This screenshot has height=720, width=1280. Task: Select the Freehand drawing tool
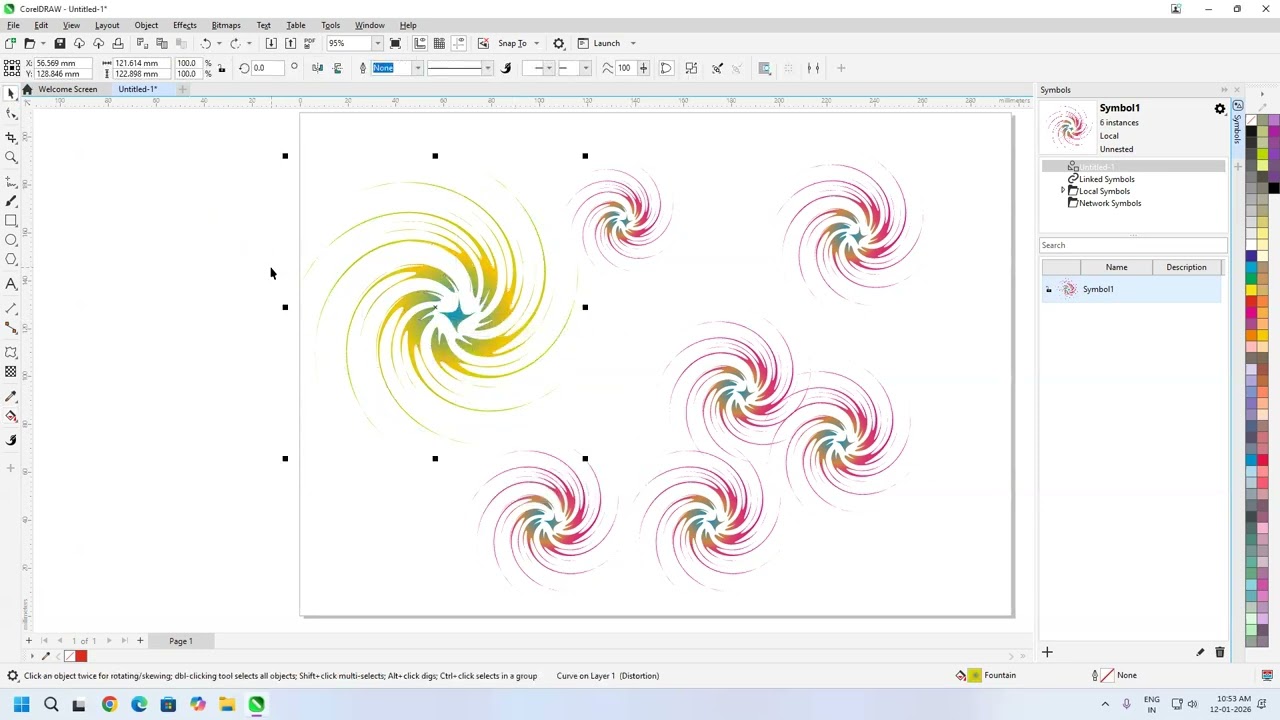[x=11, y=182]
